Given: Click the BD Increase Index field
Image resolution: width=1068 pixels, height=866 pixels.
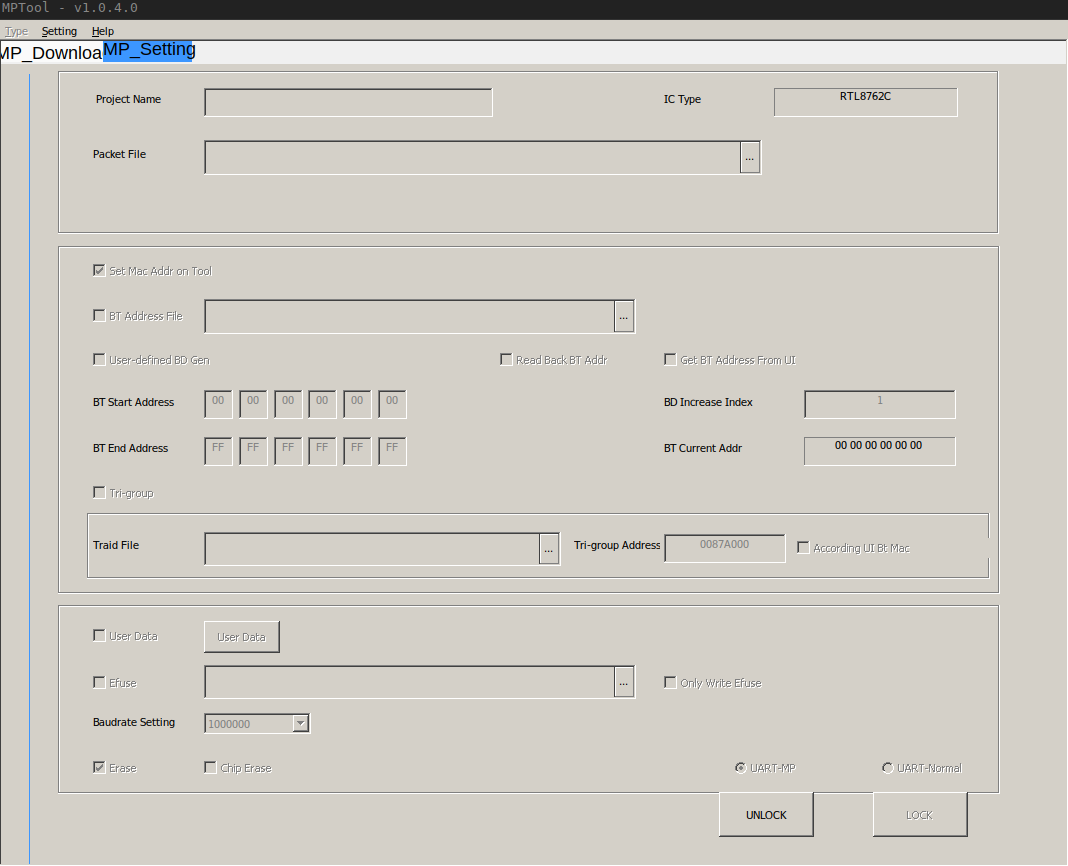Looking at the screenshot, I should 879,404.
